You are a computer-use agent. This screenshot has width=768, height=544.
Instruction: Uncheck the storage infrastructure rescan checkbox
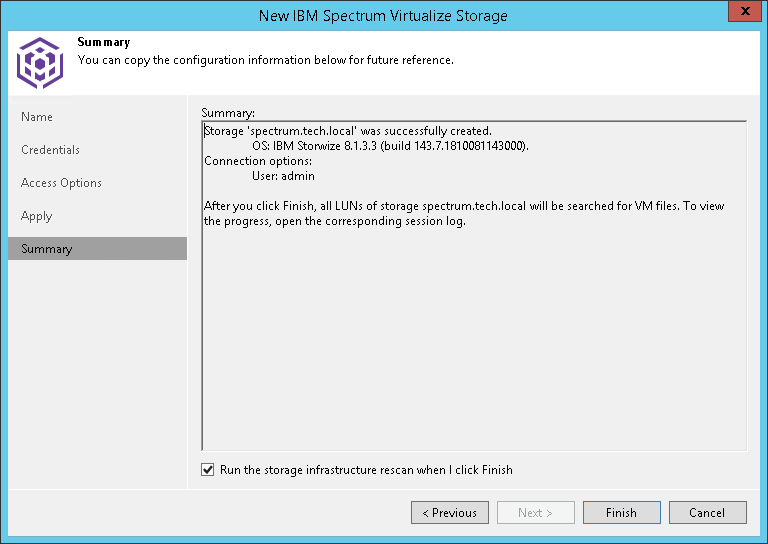[x=208, y=470]
